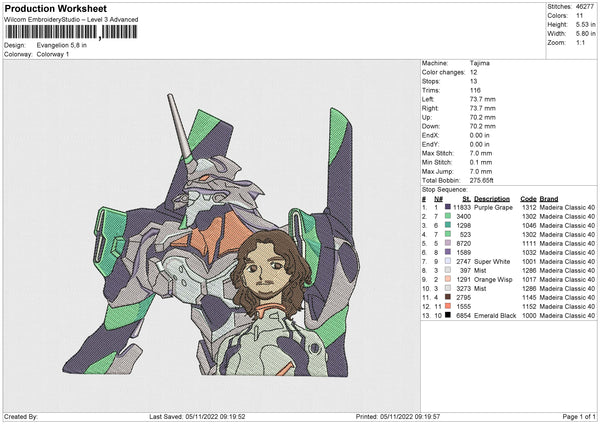
Task: Click the 'Last Saved: 05/11/2022 09:19:52' text
Action: pyautogui.click(x=197, y=416)
